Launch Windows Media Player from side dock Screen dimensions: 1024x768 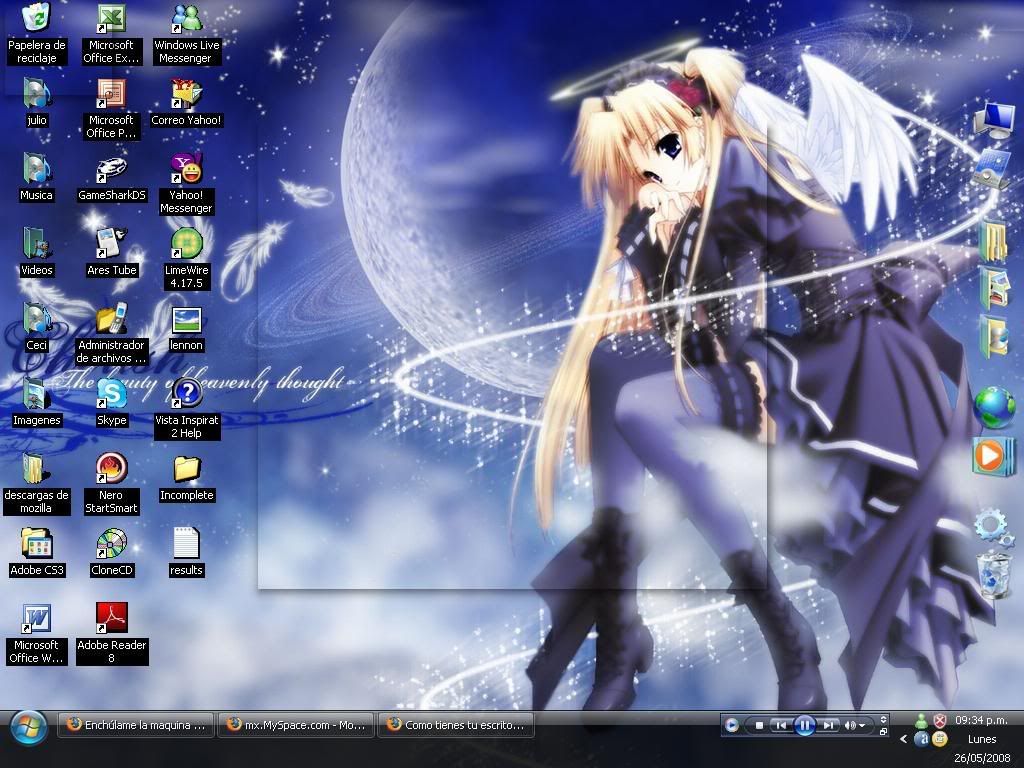[993, 455]
